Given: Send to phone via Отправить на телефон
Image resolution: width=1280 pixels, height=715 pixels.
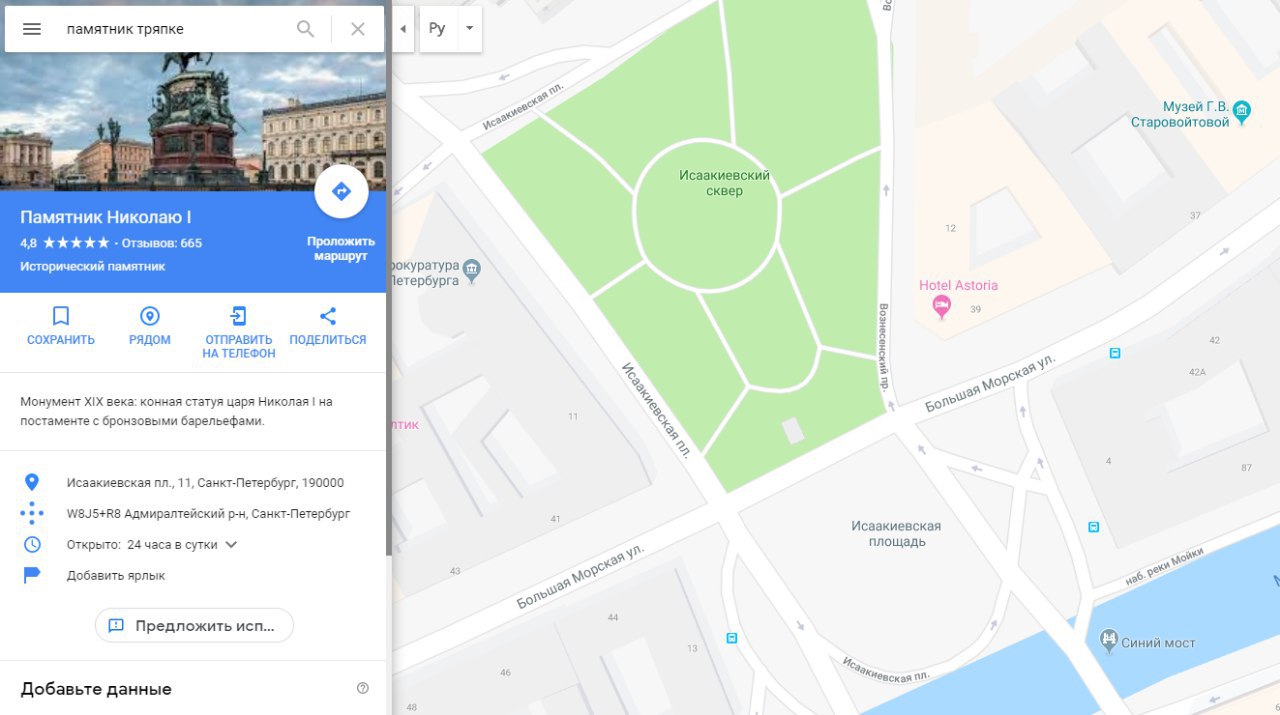Looking at the screenshot, I should (238, 332).
